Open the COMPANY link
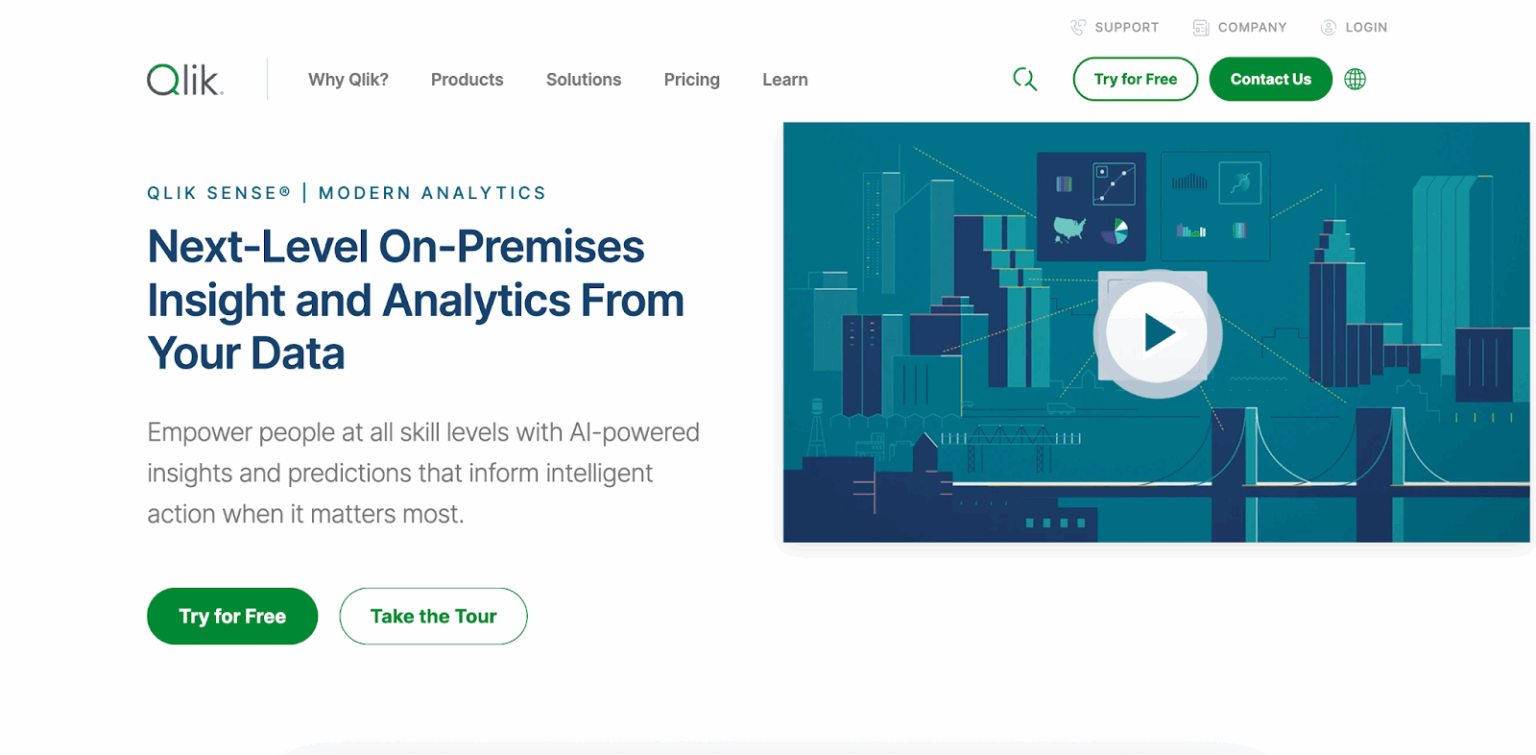Image resolution: width=1536 pixels, height=755 pixels. 1252,28
